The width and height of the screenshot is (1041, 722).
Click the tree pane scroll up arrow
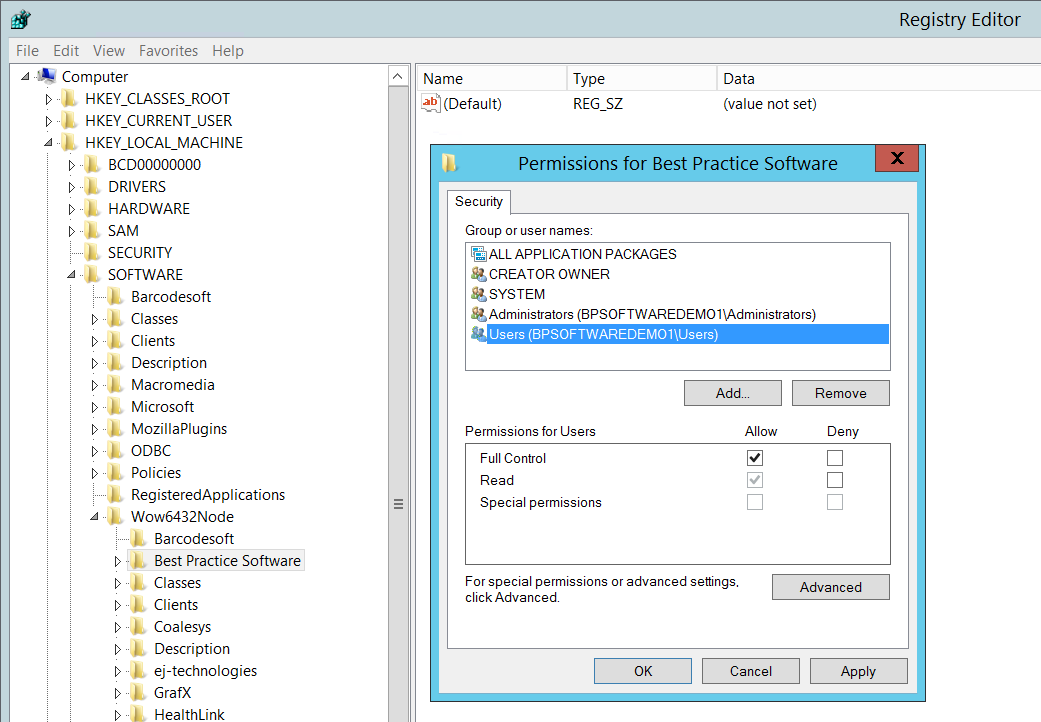pos(398,76)
